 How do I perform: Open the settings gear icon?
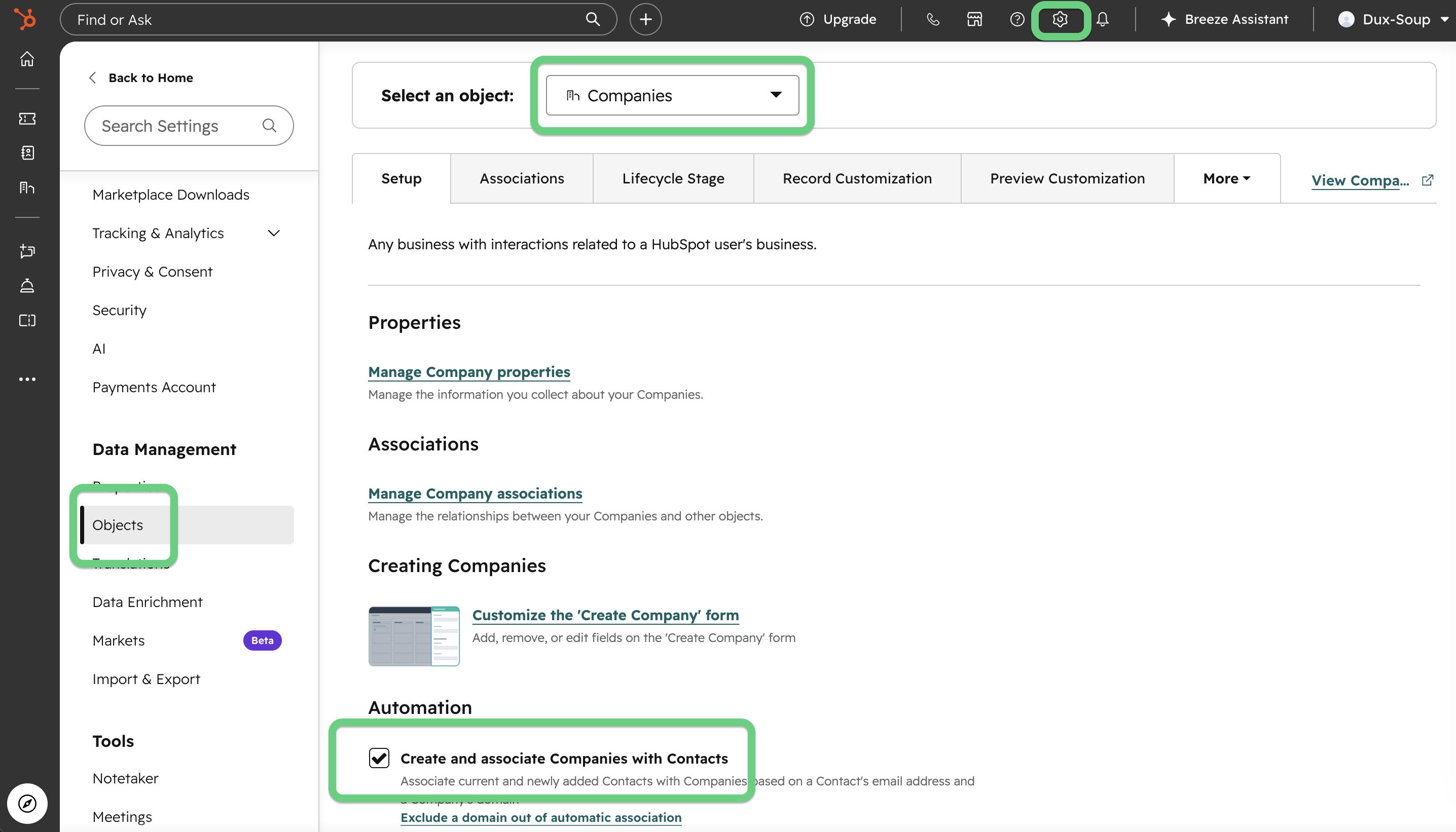coord(1060,19)
